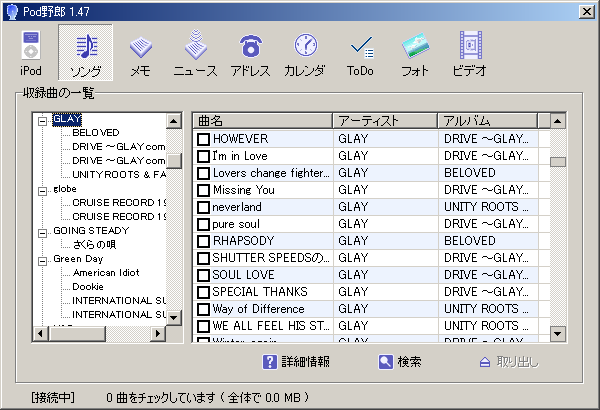Image resolution: width=600 pixels, height=410 pixels.
Task: Check the SPECIAL THANKS checkbox
Action: [203, 292]
